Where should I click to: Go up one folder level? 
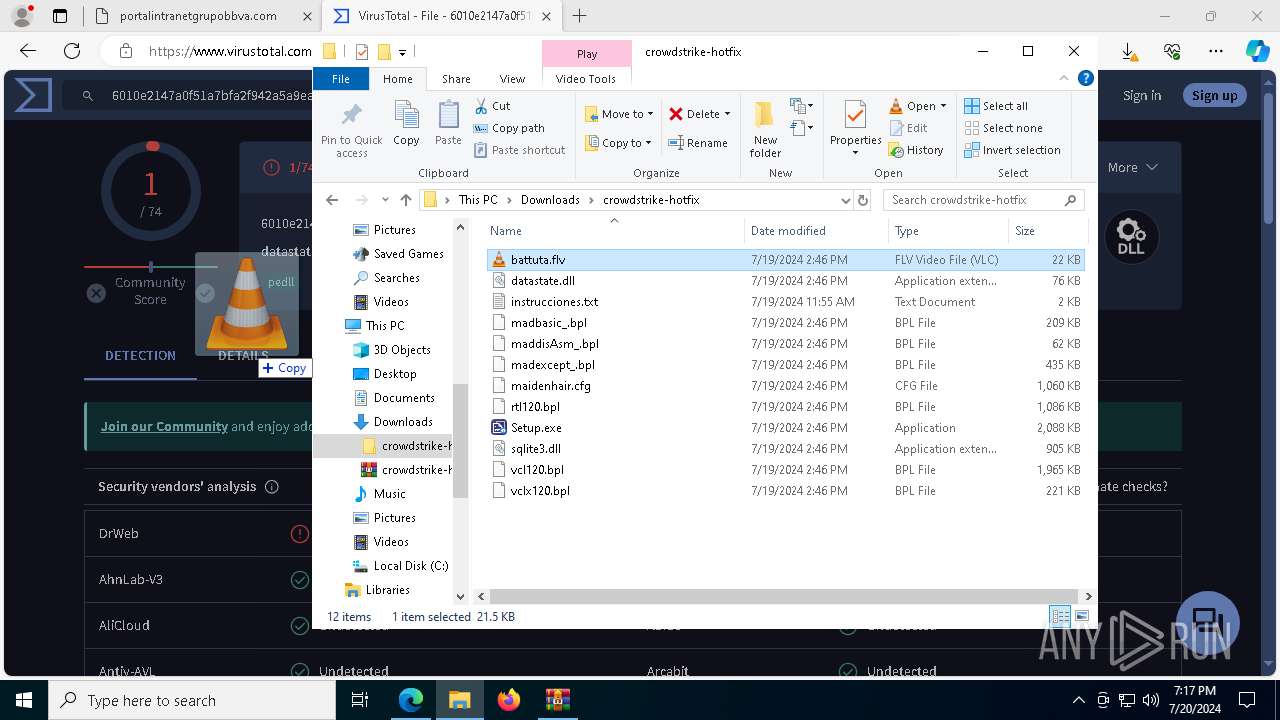(x=405, y=200)
